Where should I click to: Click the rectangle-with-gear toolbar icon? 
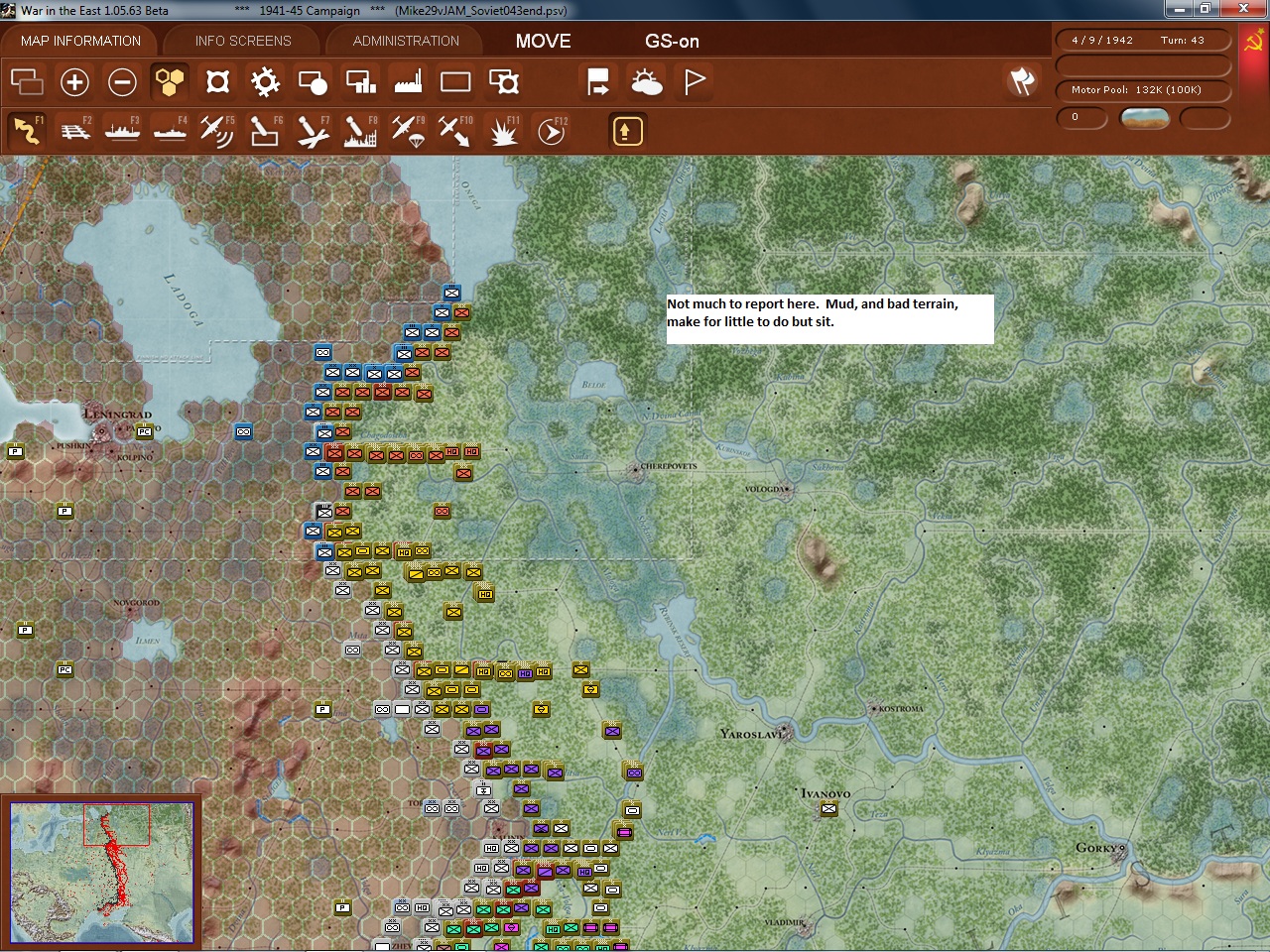point(504,81)
